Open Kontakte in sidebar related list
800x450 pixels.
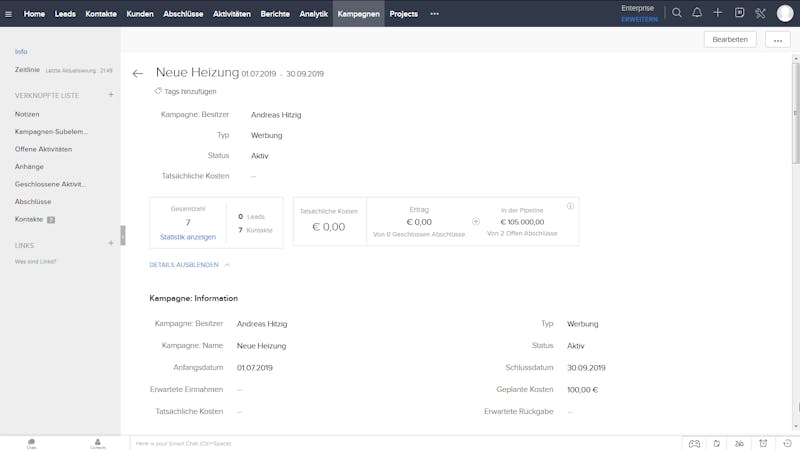click(x=29, y=219)
